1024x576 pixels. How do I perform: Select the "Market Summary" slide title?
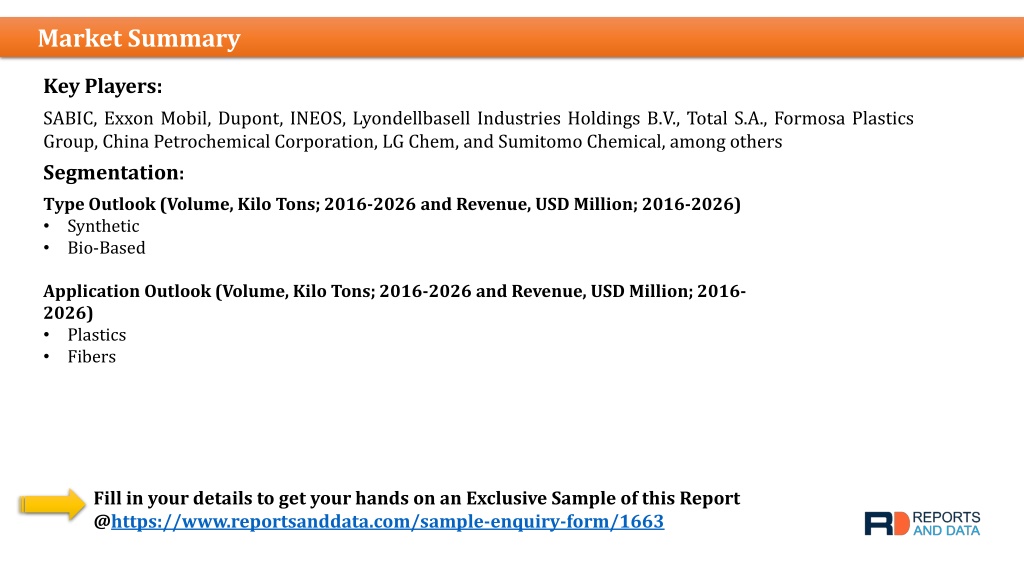tap(139, 39)
